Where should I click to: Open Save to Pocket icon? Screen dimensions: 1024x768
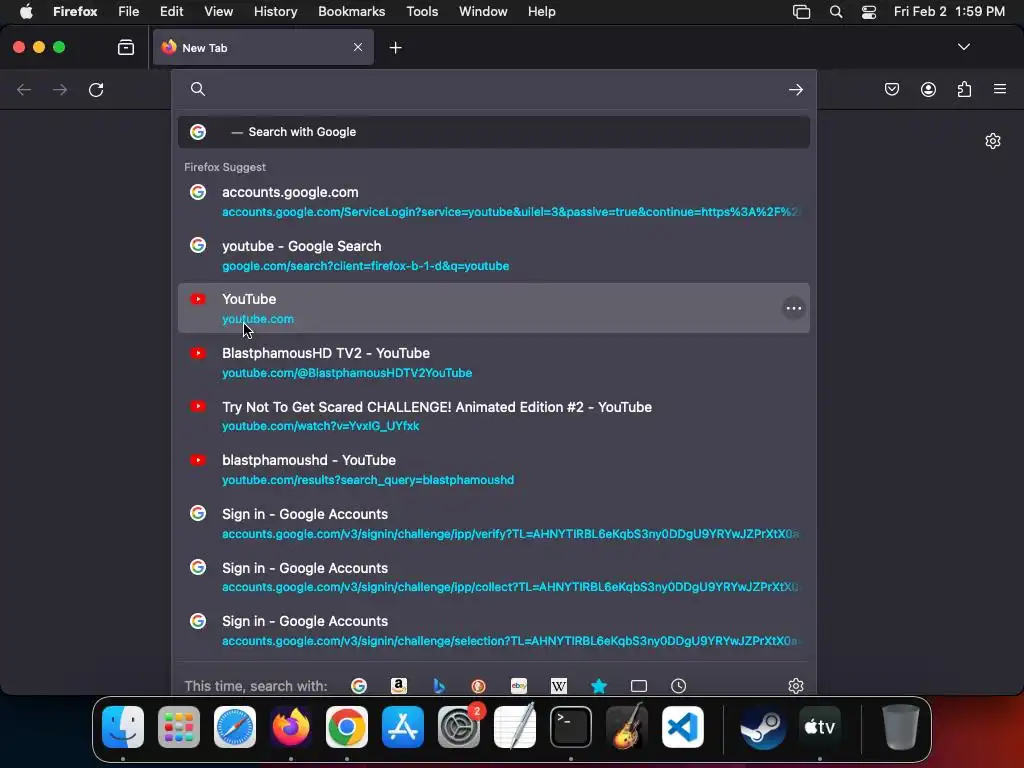[x=891, y=89]
